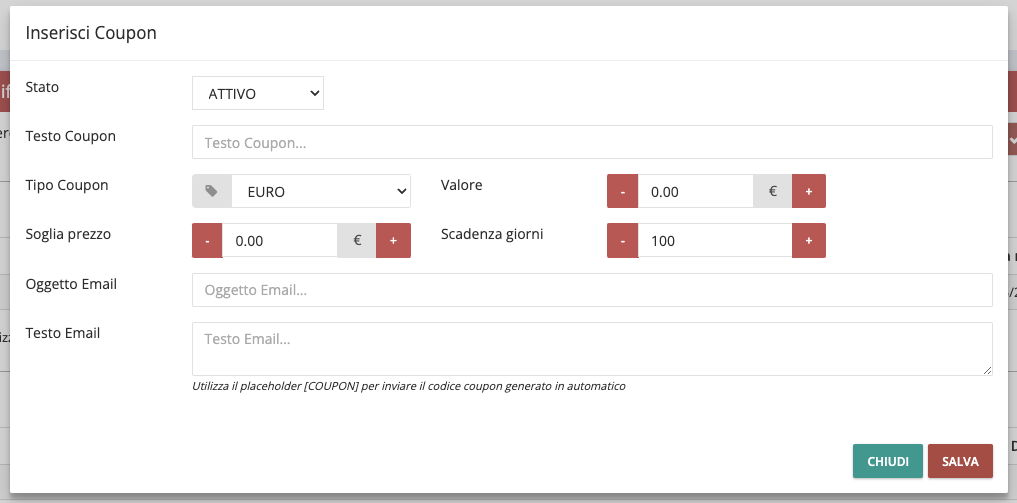Select the Soglia prezzo amount field
The image size is (1017, 503).
click(279, 241)
